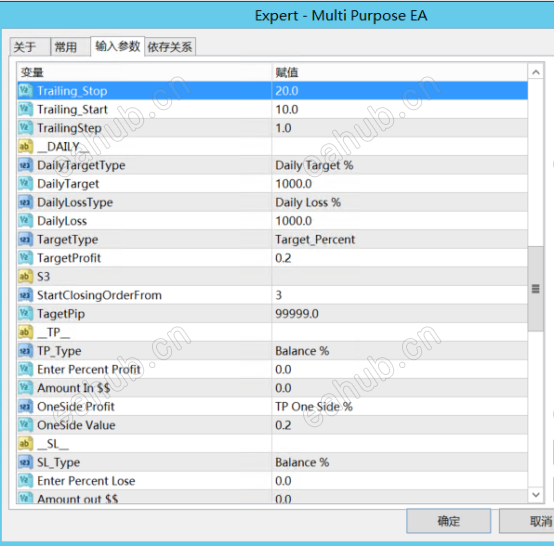554x547 pixels.
Task: Select Amount In $$ value 0.0
Action: (x=400, y=388)
